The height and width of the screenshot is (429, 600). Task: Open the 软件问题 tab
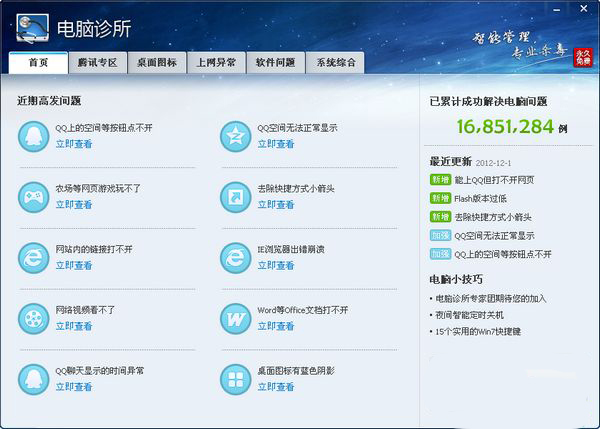point(276,62)
